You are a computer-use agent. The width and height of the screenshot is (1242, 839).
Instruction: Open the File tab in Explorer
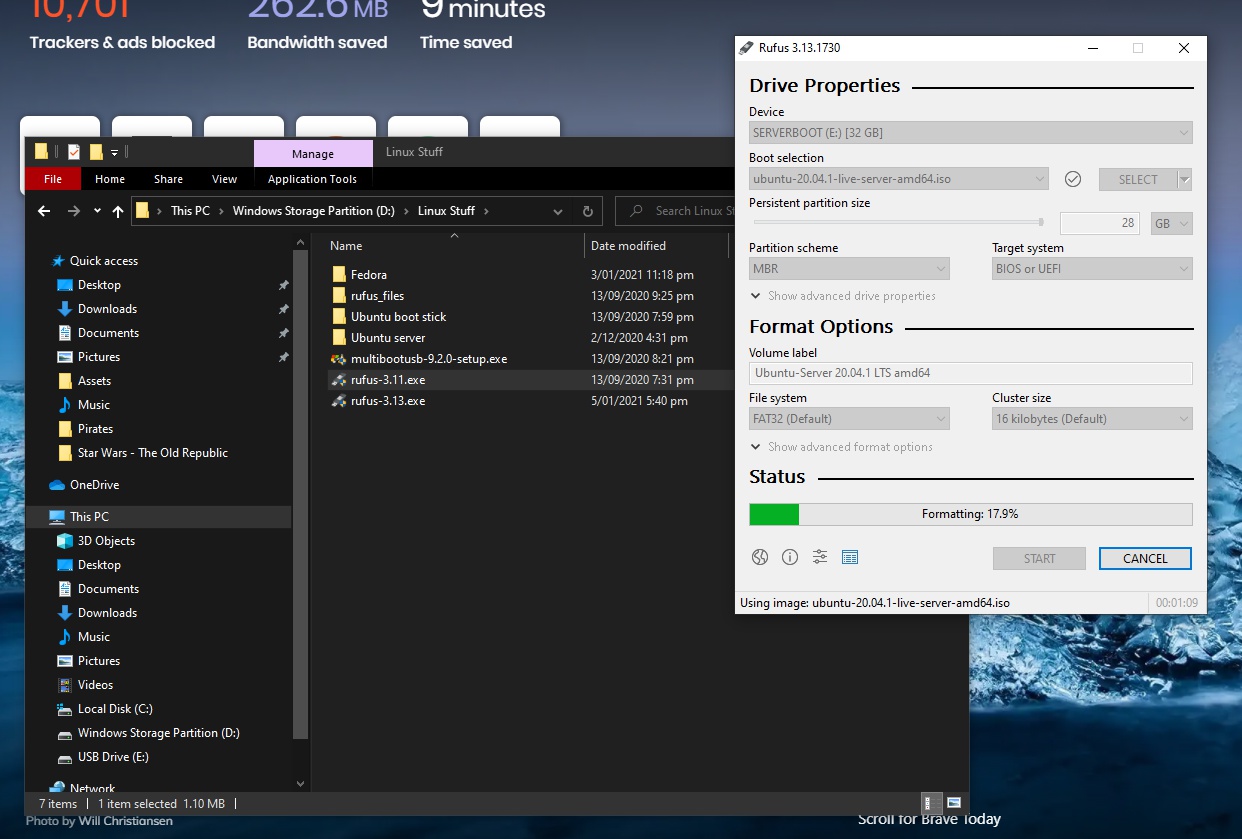coord(53,179)
